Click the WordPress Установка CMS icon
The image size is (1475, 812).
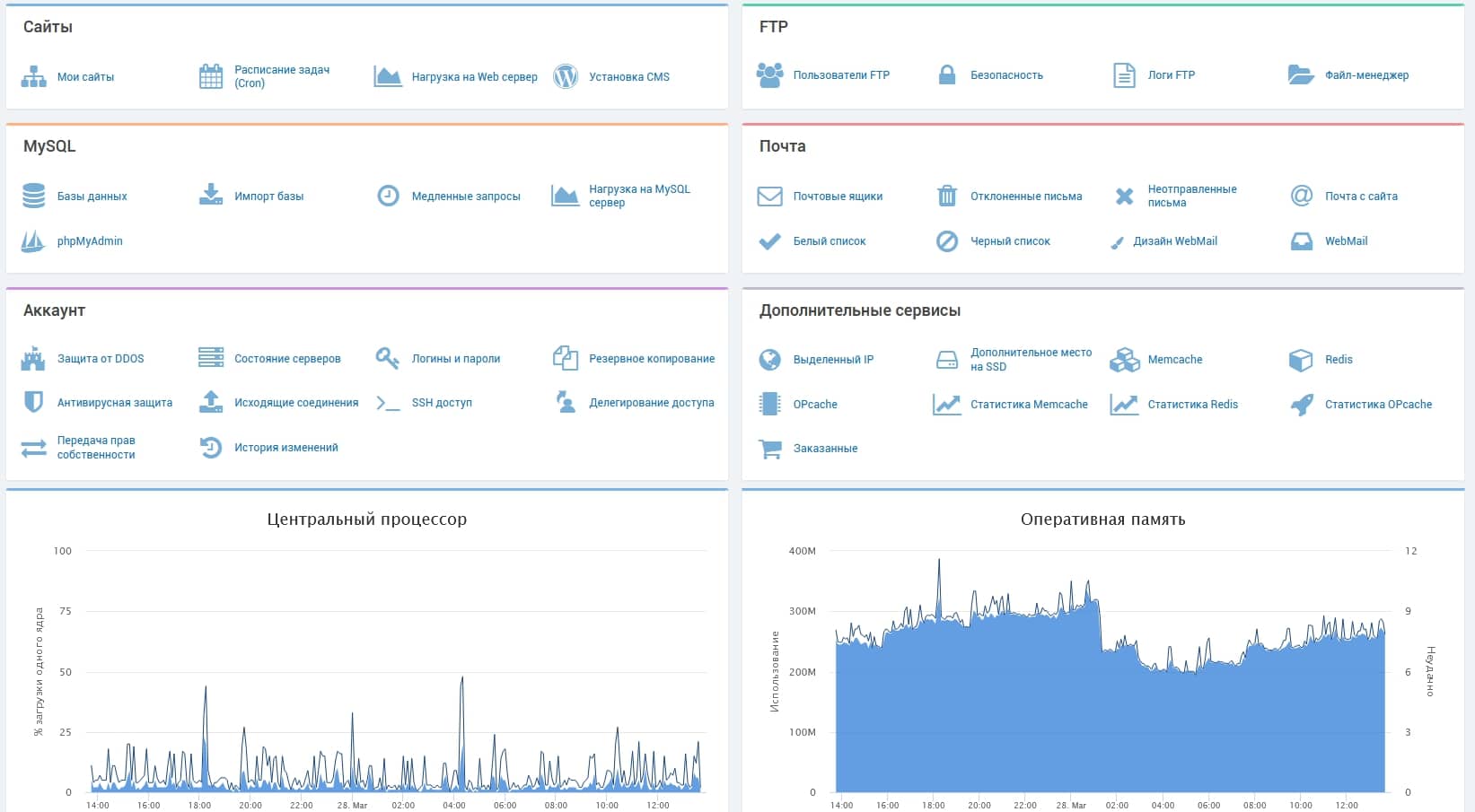566,76
